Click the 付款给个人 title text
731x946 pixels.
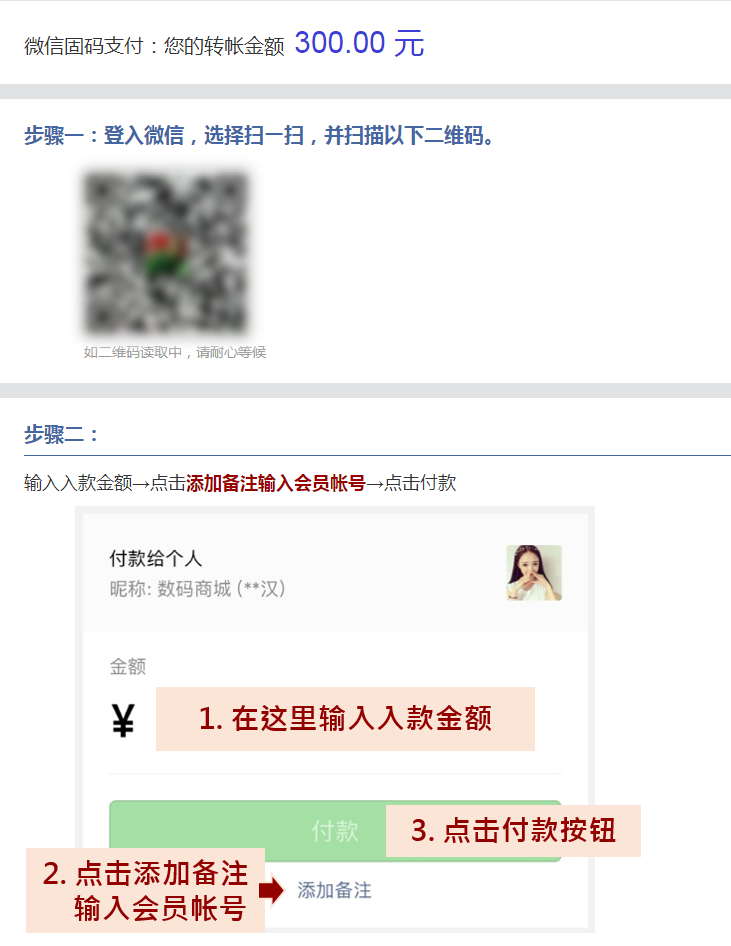[x=156, y=559]
